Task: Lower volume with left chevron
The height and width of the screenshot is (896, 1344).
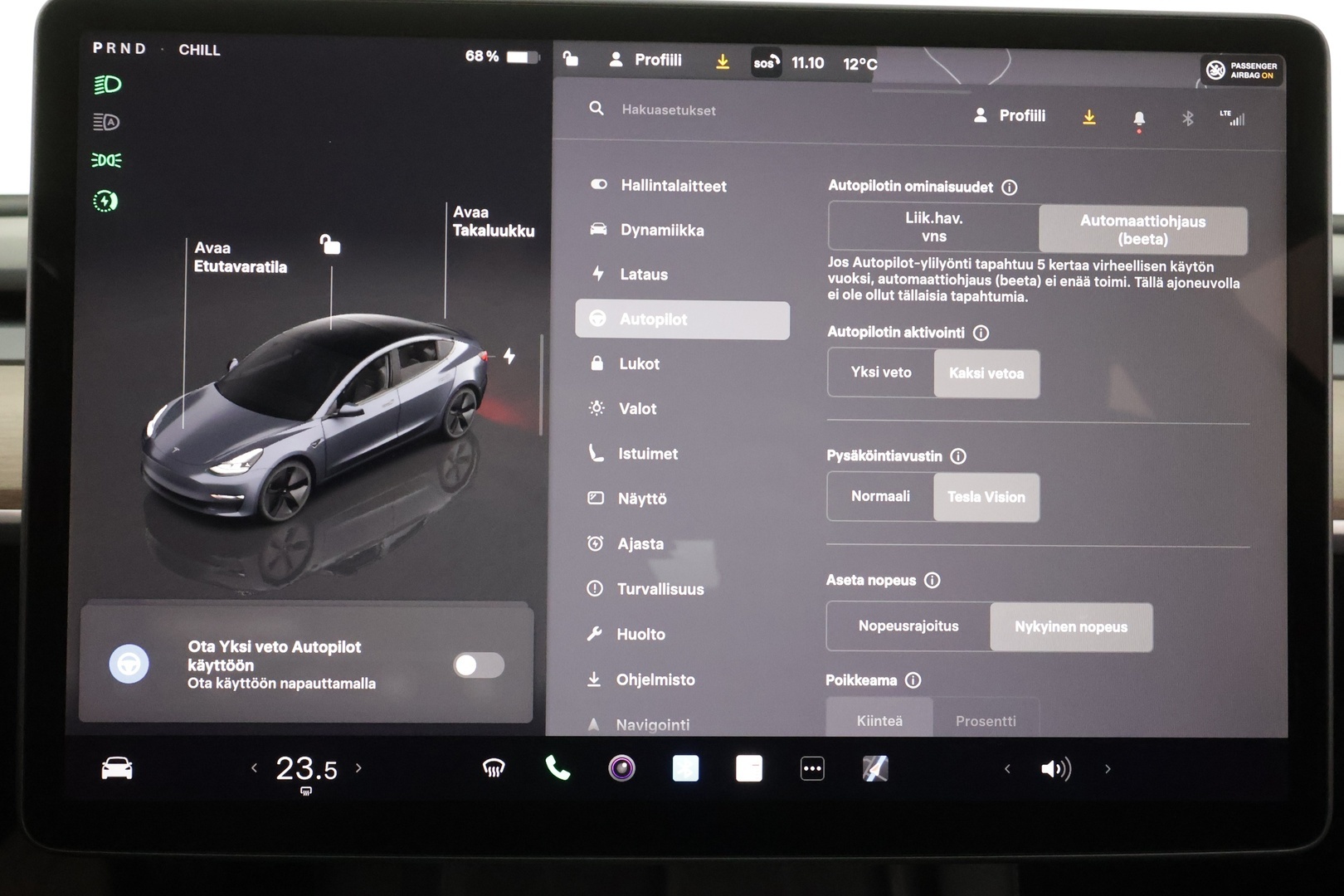Action: (x=1007, y=769)
